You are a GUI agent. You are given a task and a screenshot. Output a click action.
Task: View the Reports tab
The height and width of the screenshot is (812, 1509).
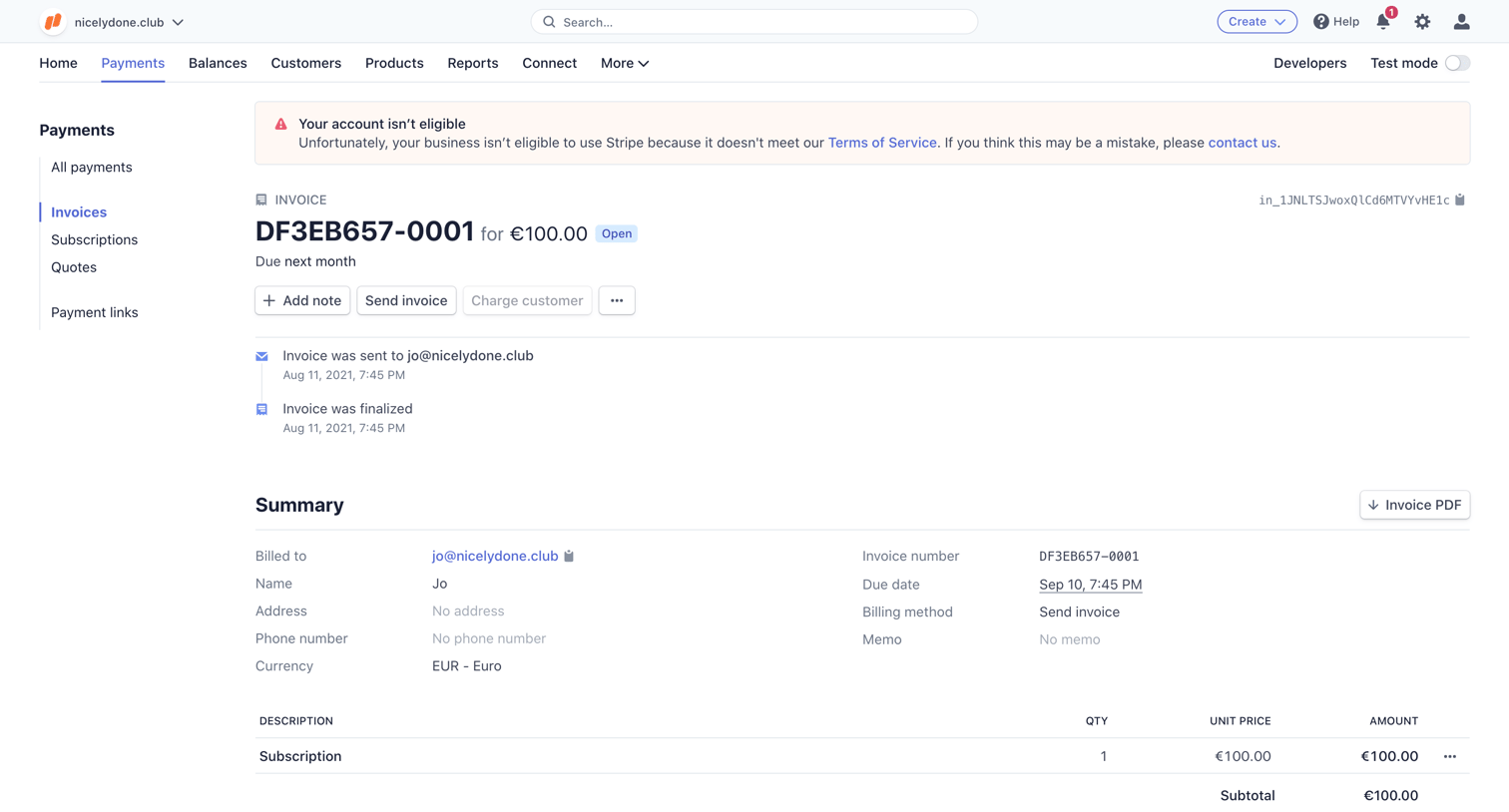coord(473,63)
